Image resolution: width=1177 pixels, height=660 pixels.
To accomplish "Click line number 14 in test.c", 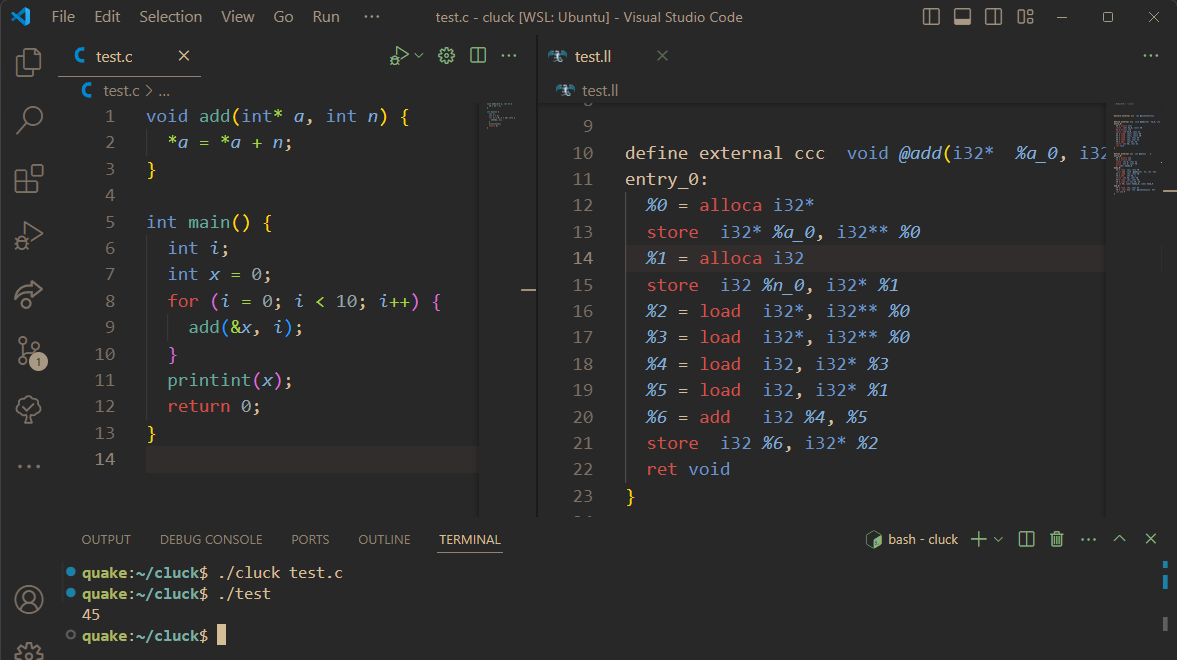I will (x=105, y=459).
